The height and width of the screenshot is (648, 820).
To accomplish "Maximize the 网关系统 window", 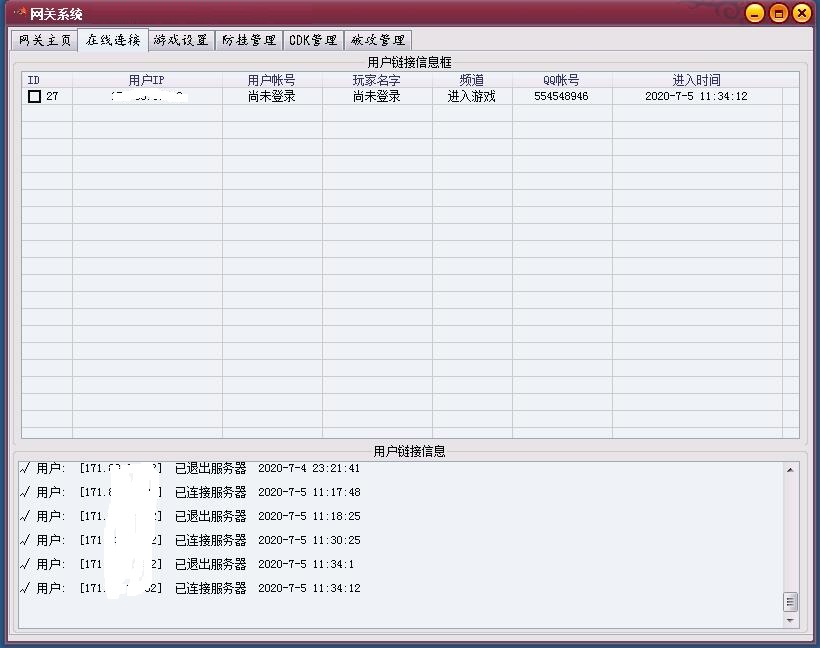I will click(x=778, y=14).
